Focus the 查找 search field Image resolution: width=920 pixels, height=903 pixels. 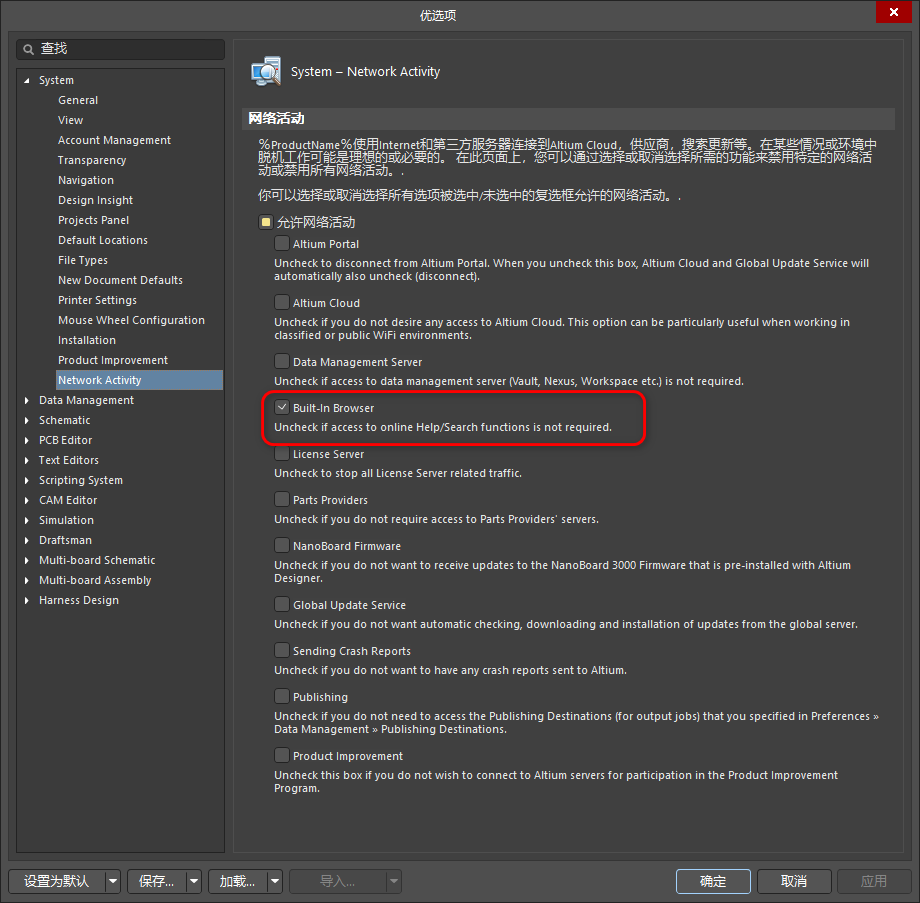click(x=120, y=49)
